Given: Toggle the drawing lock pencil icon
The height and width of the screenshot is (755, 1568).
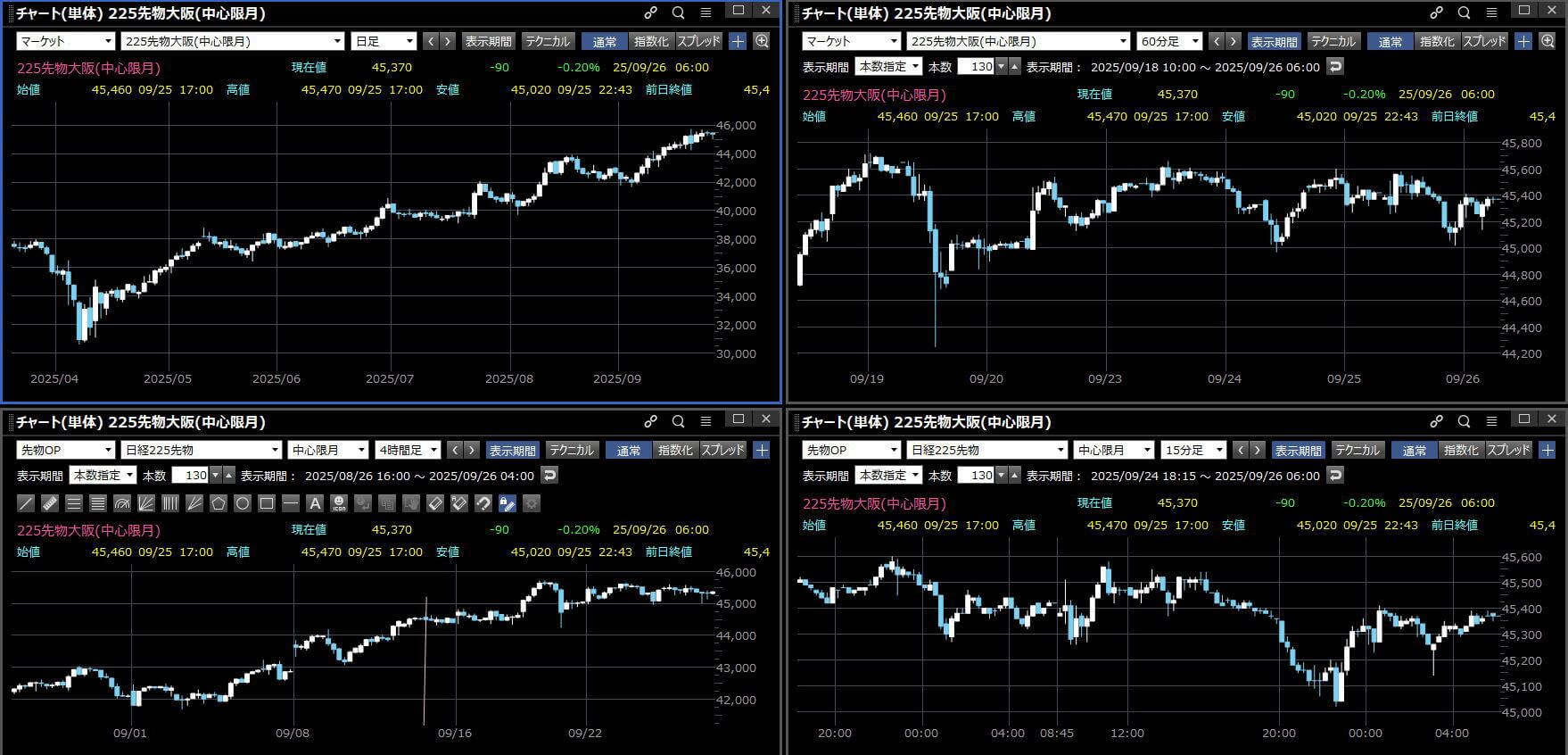Looking at the screenshot, I should 507,503.
